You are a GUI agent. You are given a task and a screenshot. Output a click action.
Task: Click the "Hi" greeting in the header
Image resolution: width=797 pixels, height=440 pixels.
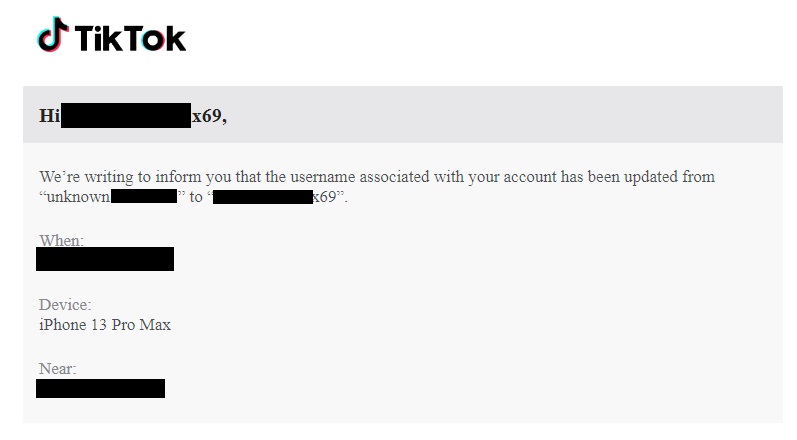49,116
